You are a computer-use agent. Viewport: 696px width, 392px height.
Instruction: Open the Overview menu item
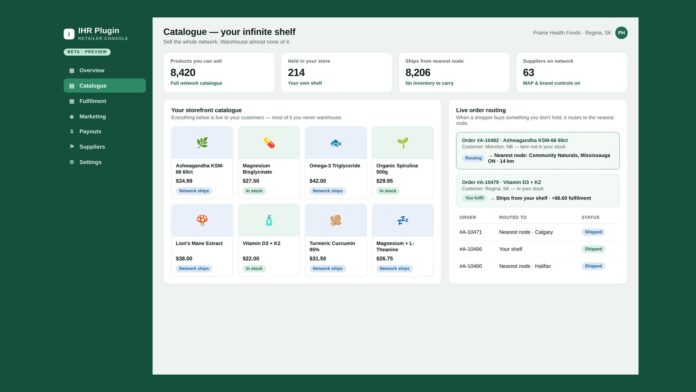click(x=105, y=70)
